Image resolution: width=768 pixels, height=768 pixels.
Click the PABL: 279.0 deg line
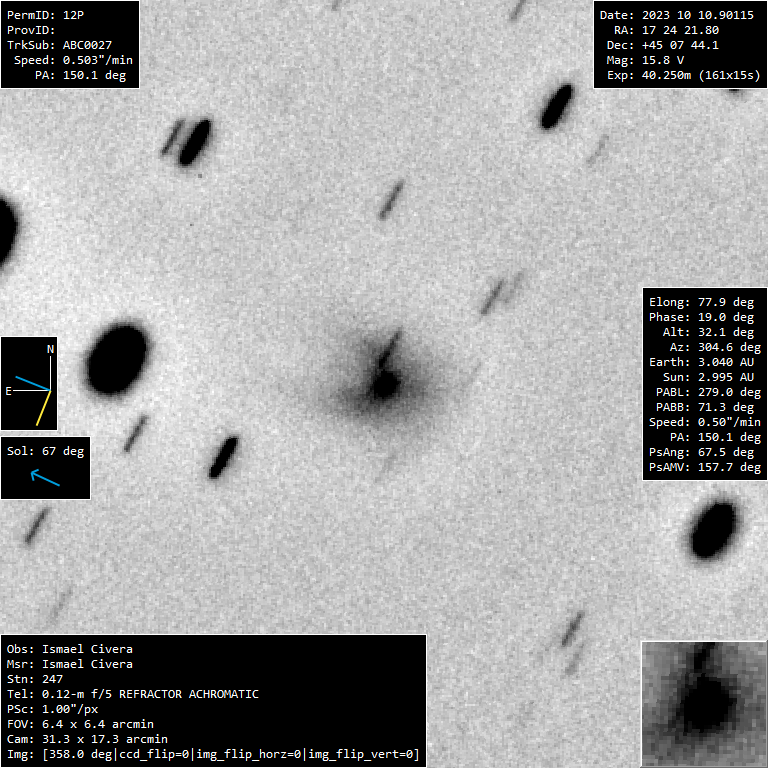(x=708, y=392)
